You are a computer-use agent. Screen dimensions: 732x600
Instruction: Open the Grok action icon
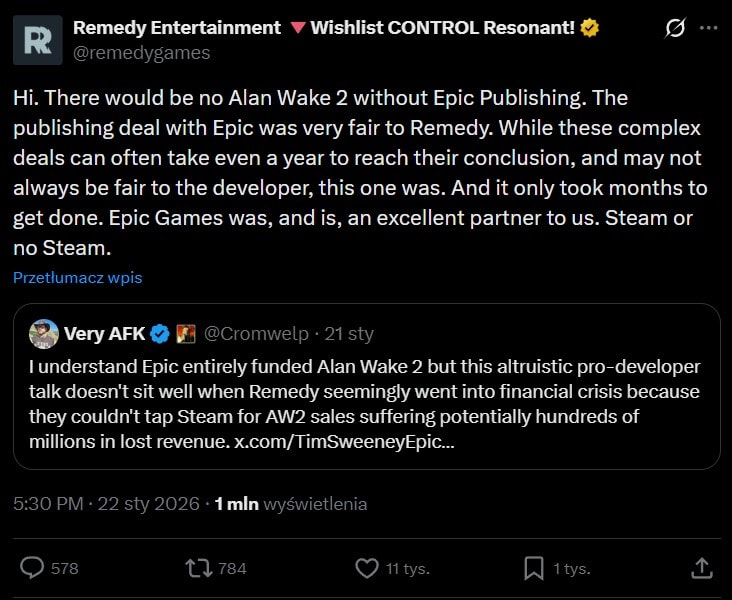click(675, 29)
